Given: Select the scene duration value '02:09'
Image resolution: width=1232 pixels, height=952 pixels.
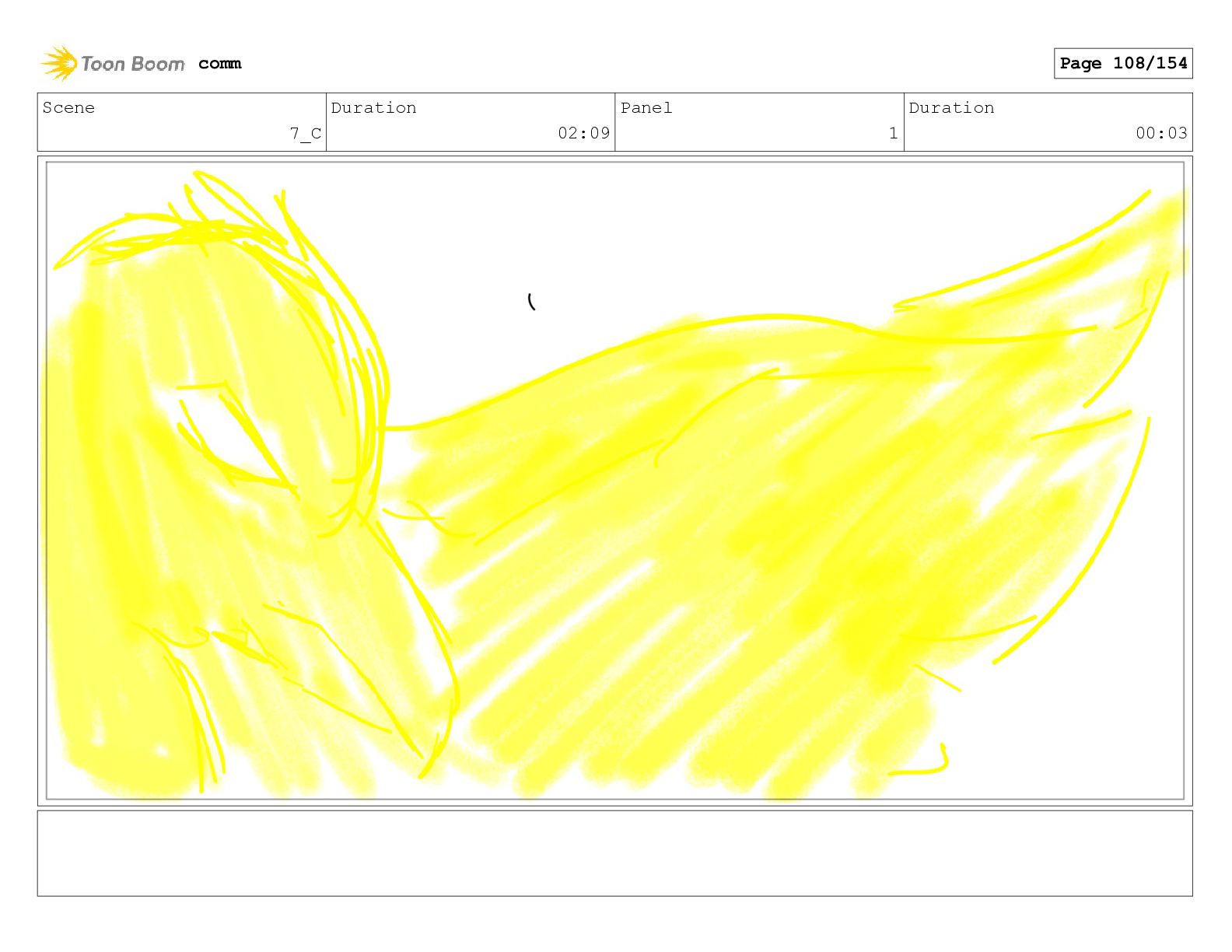Looking at the screenshot, I should coord(583,133).
